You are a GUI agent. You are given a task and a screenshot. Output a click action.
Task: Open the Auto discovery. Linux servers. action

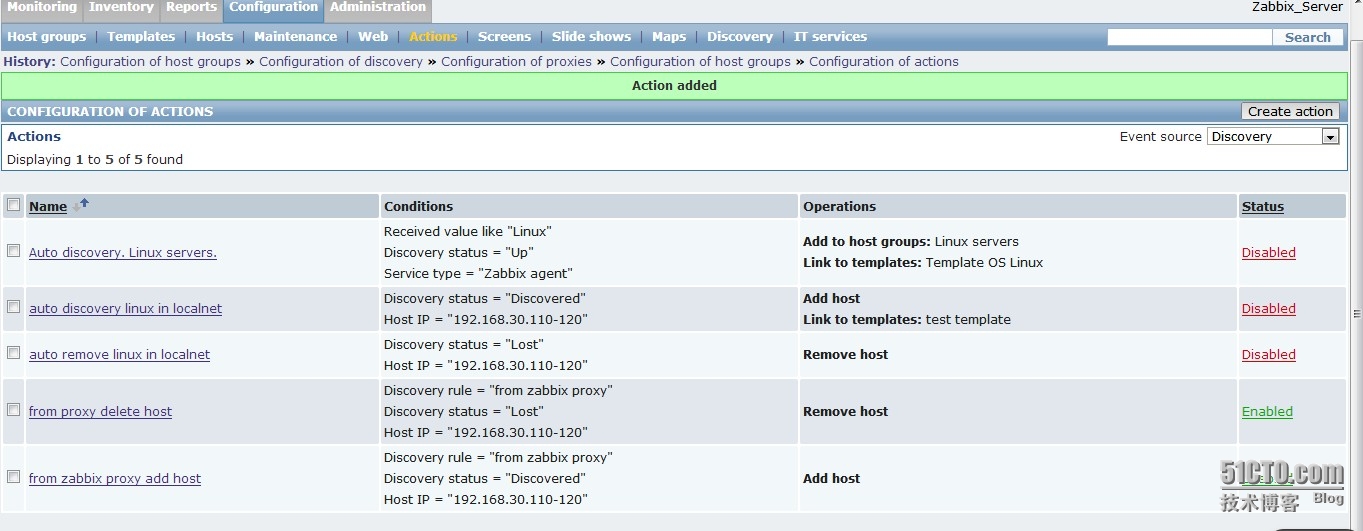coord(123,253)
